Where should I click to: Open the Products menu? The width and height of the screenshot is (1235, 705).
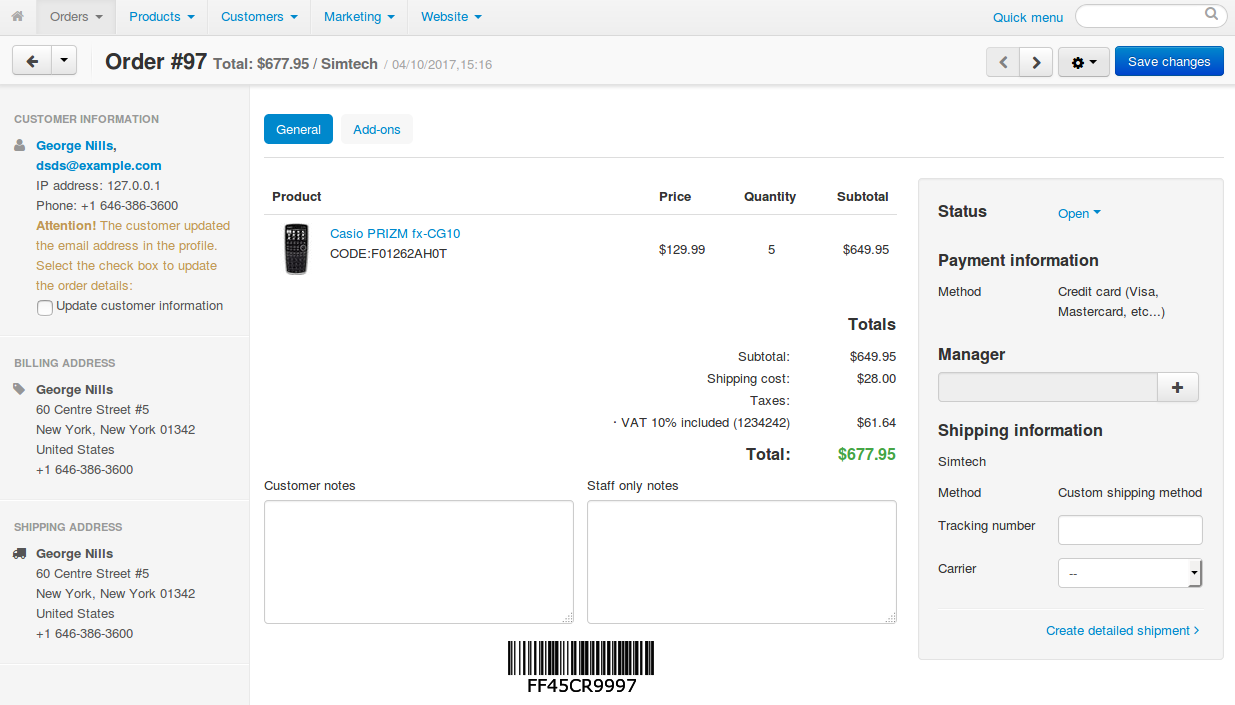click(162, 17)
